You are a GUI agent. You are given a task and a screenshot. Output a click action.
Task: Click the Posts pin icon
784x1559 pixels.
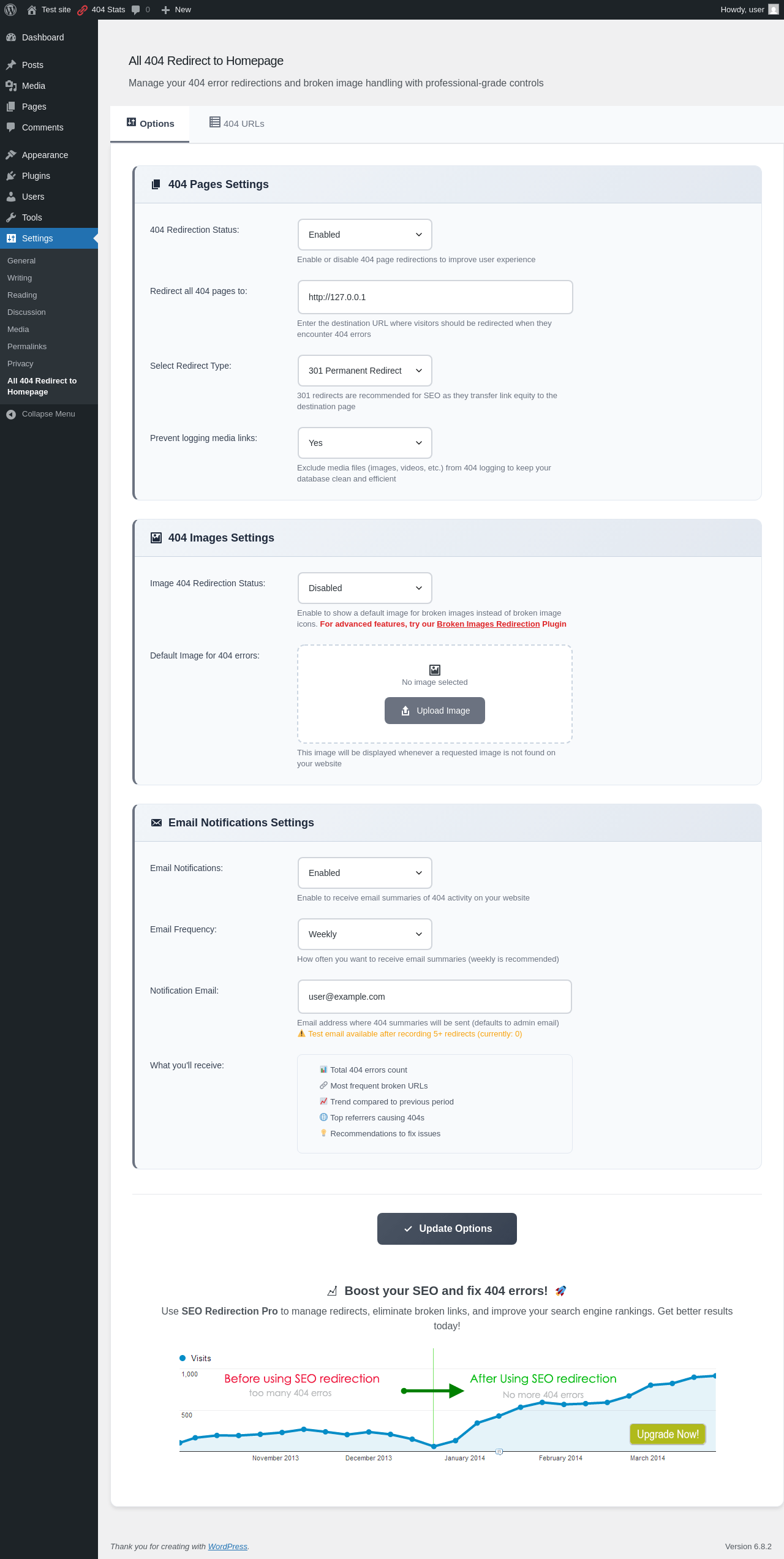[x=11, y=65]
